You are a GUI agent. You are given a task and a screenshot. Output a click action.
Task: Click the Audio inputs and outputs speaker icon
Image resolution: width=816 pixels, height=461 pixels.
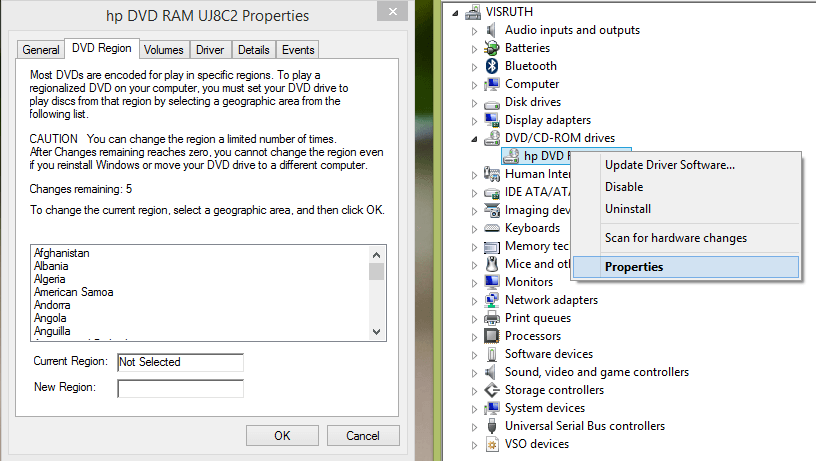pyautogui.click(x=491, y=30)
